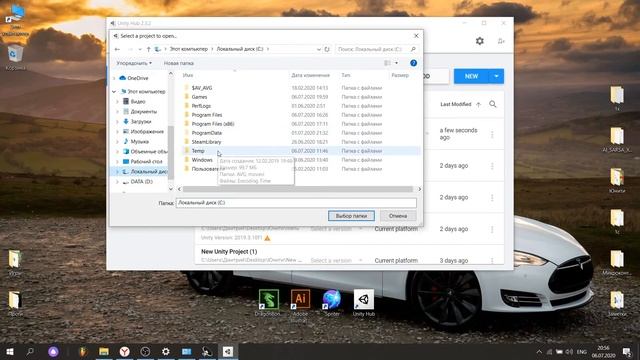The width and height of the screenshot is (640, 360).
Task: Open Windows Start menu
Action: point(10,351)
